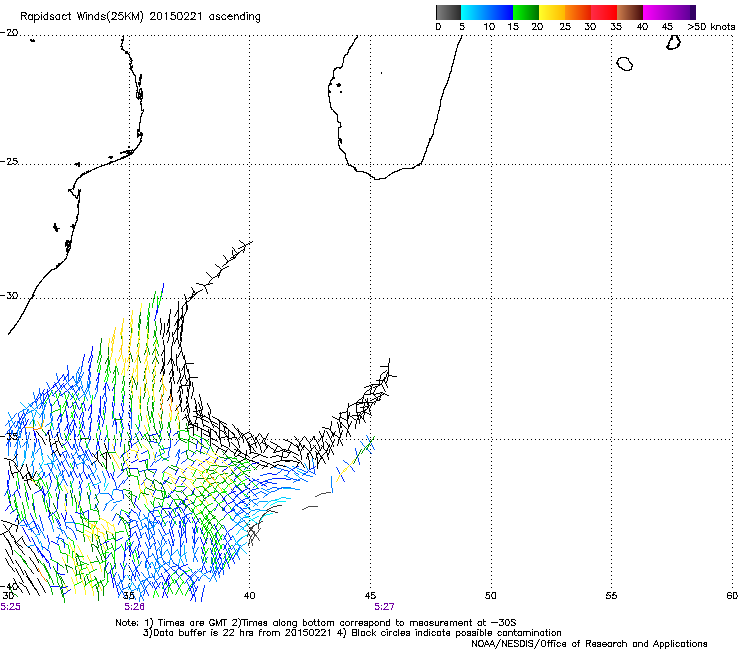The width and height of the screenshot is (740, 650).
Task: Click the '40' longitude label
Action: click(249, 596)
